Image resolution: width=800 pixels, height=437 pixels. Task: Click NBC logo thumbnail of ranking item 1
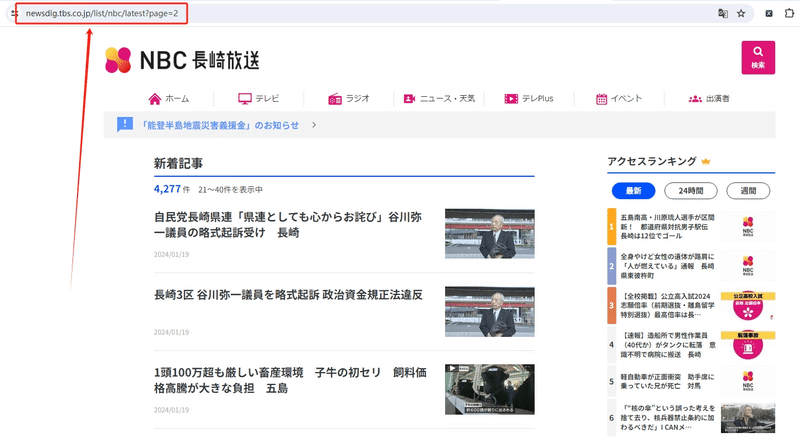(747, 226)
